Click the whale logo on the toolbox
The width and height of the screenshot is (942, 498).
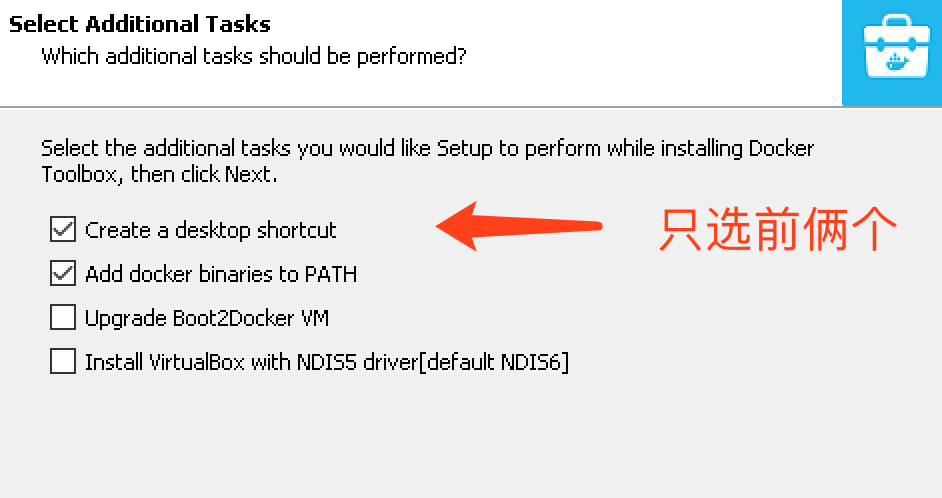tap(898, 62)
